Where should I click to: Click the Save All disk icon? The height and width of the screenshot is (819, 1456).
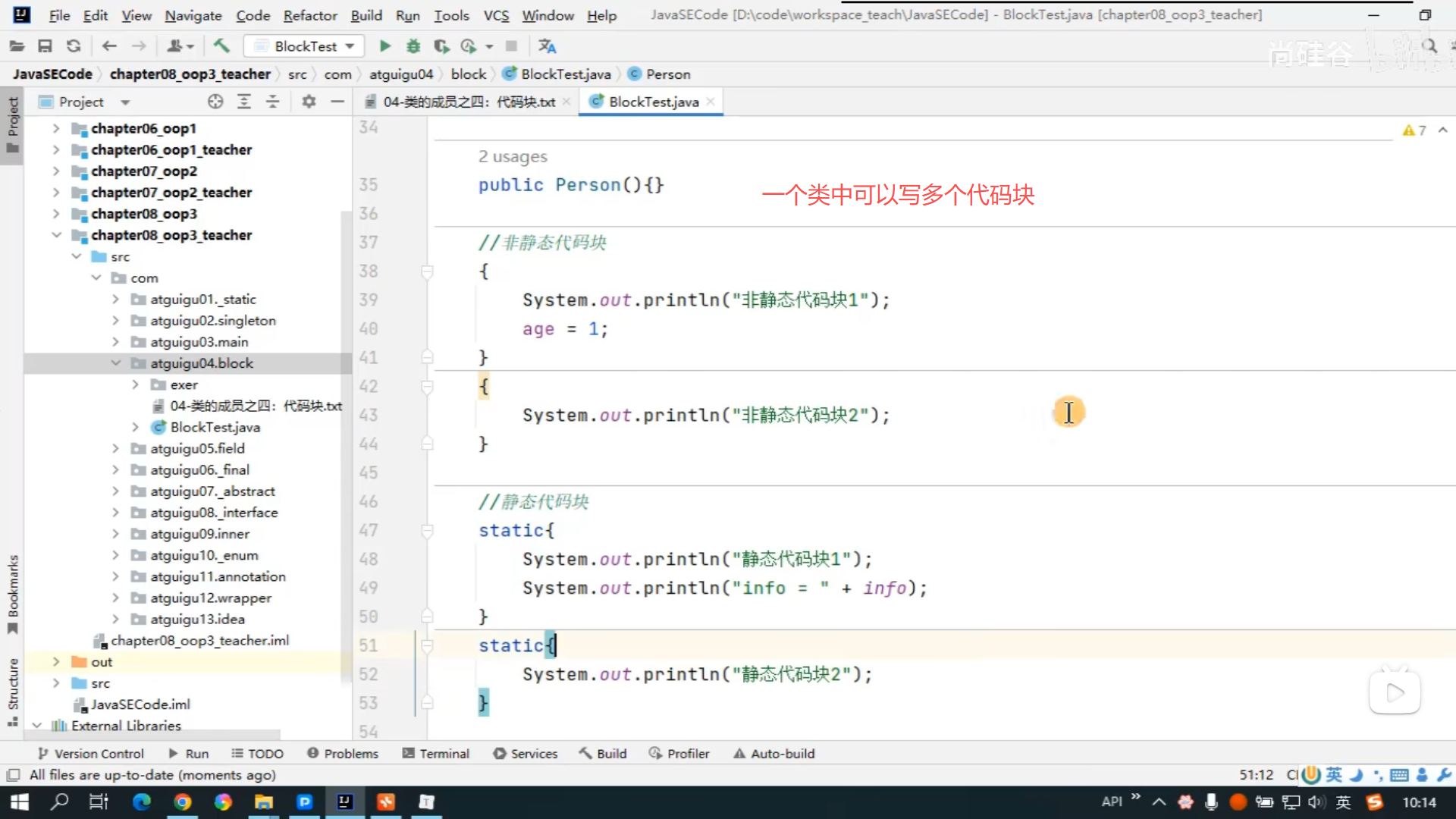(45, 46)
